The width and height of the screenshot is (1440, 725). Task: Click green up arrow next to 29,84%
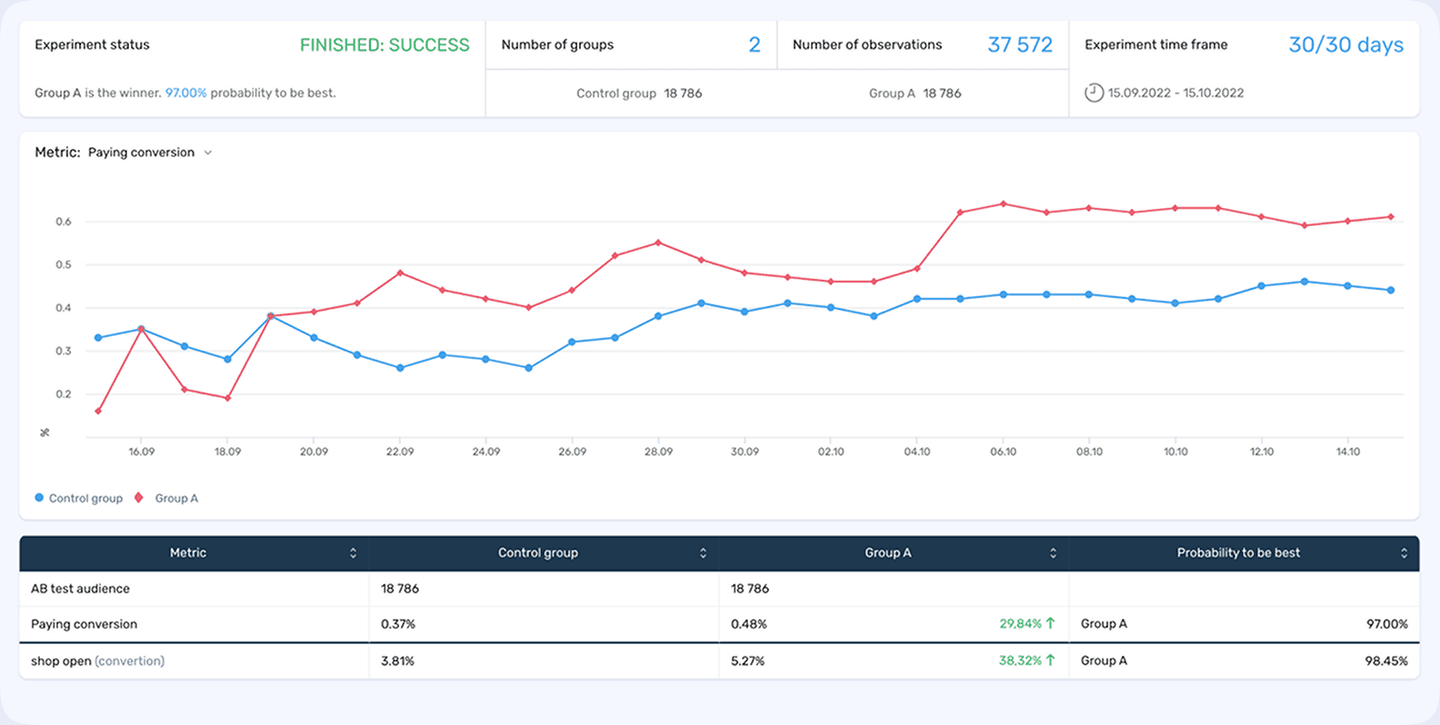(x=1051, y=624)
